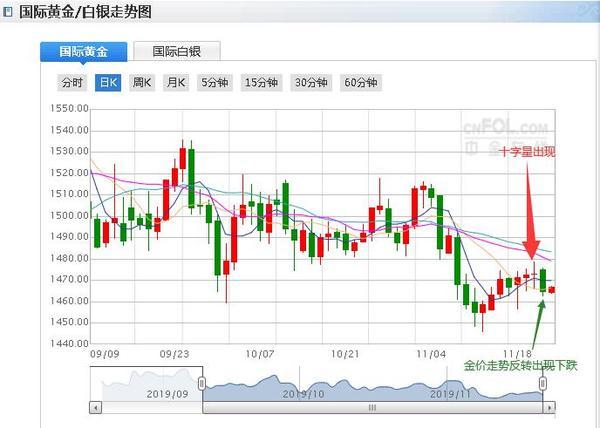600x428 pixels.
Task: Show the 5分钟 interval chart
Action: [x=215, y=82]
